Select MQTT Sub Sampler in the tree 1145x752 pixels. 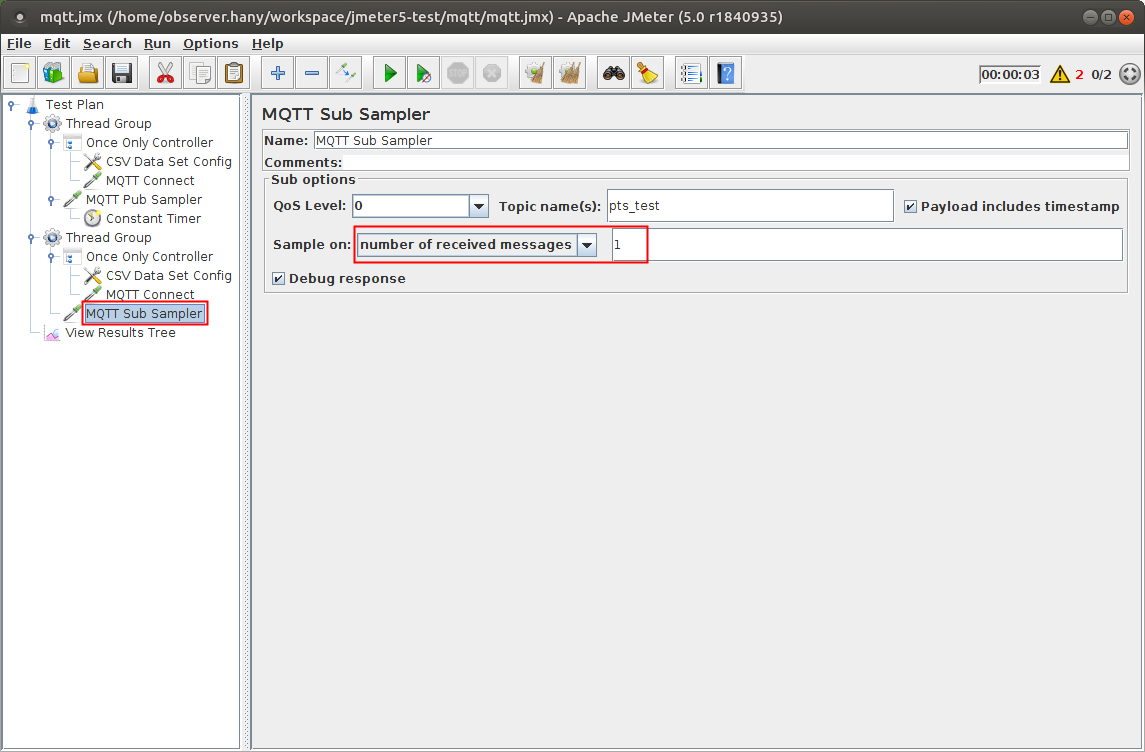pyautogui.click(x=144, y=314)
